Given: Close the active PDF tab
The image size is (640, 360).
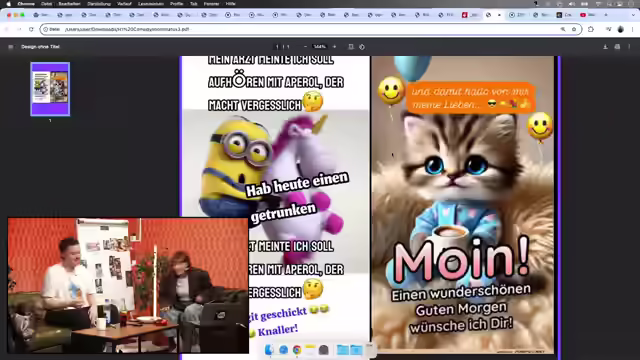Looking at the screenshot, I should click(x=499, y=15).
